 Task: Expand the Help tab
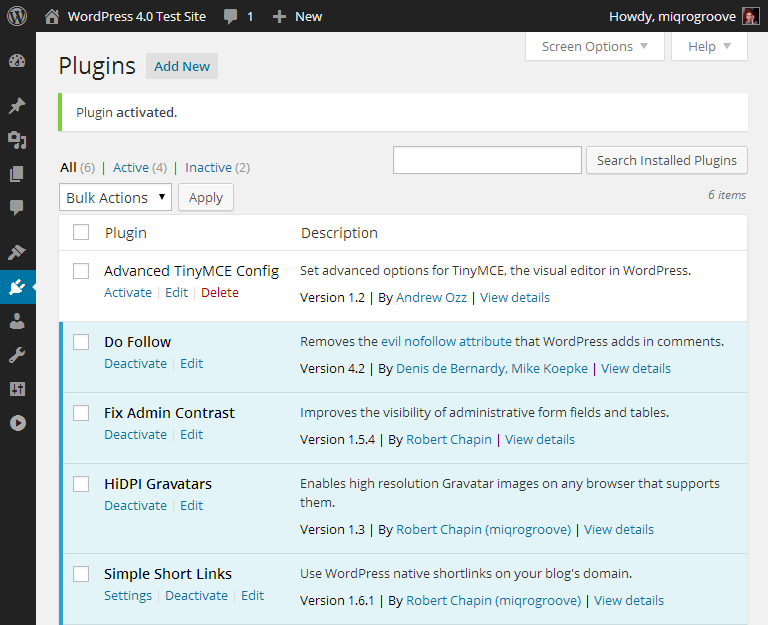709,46
